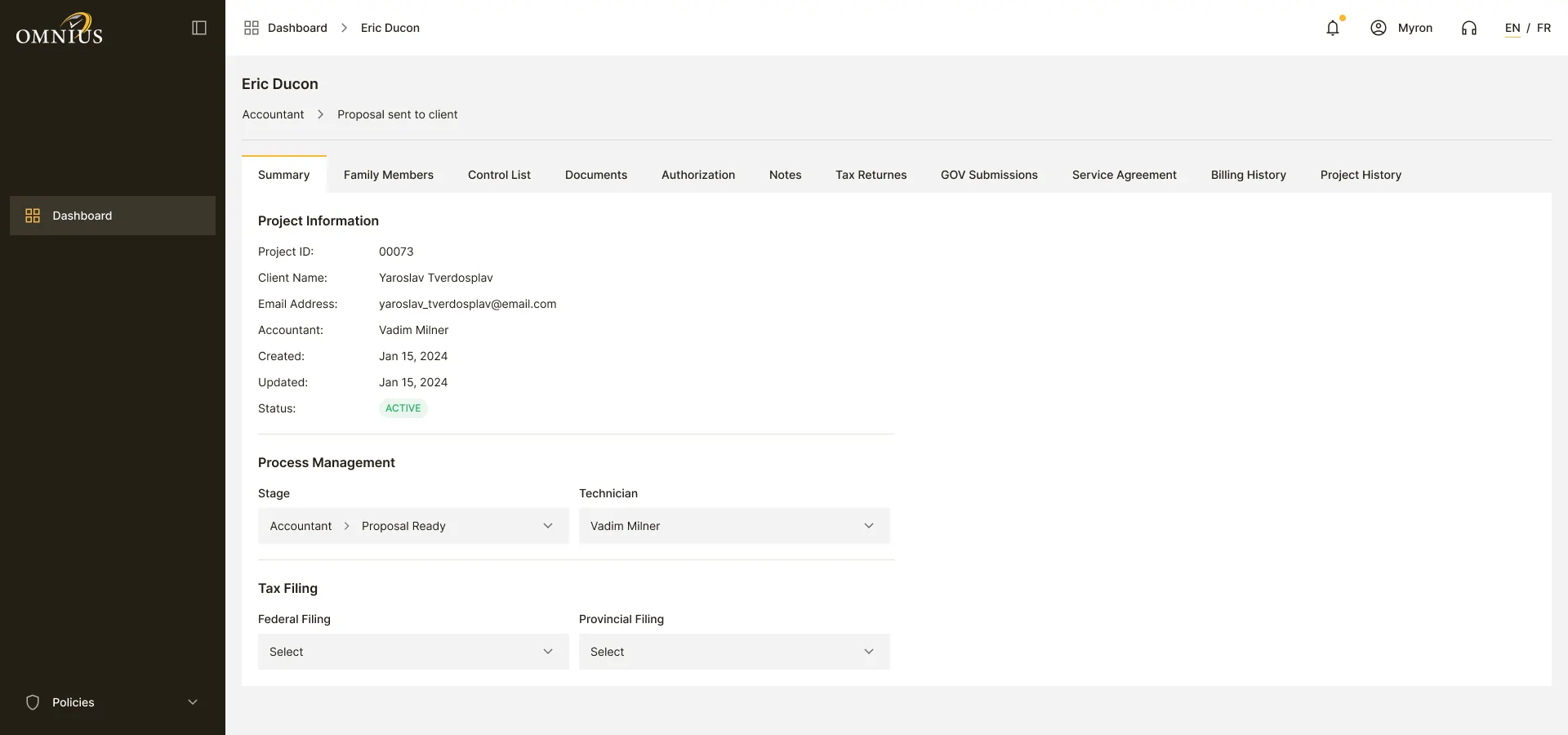Select Dashboard in the sidebar
Image resolution: width=1568 pixels, height=735 pixels.
tap(113, 216)
